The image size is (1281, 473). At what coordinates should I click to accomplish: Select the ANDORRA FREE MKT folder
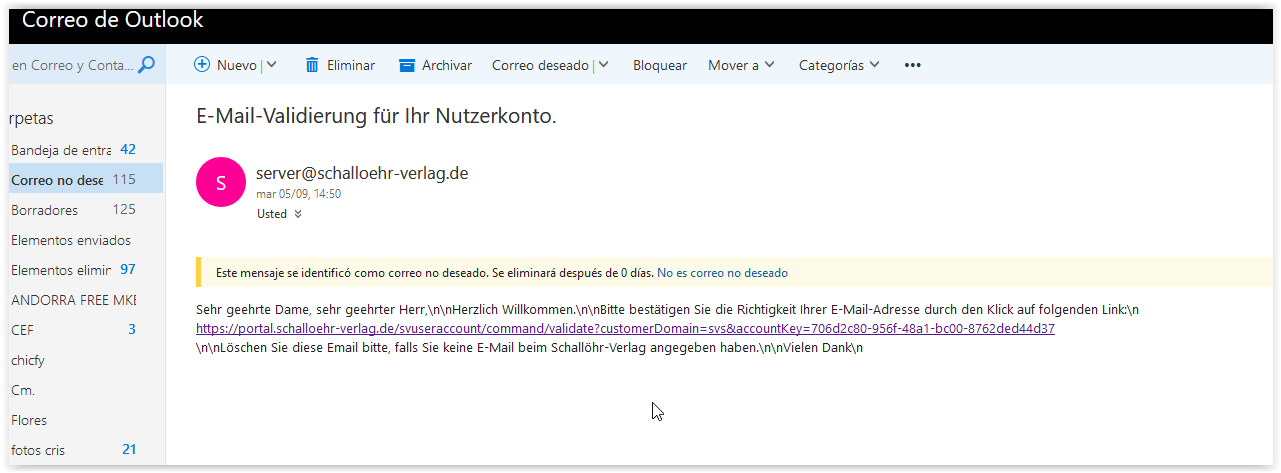pyautogui.click(x=72, y=300)
